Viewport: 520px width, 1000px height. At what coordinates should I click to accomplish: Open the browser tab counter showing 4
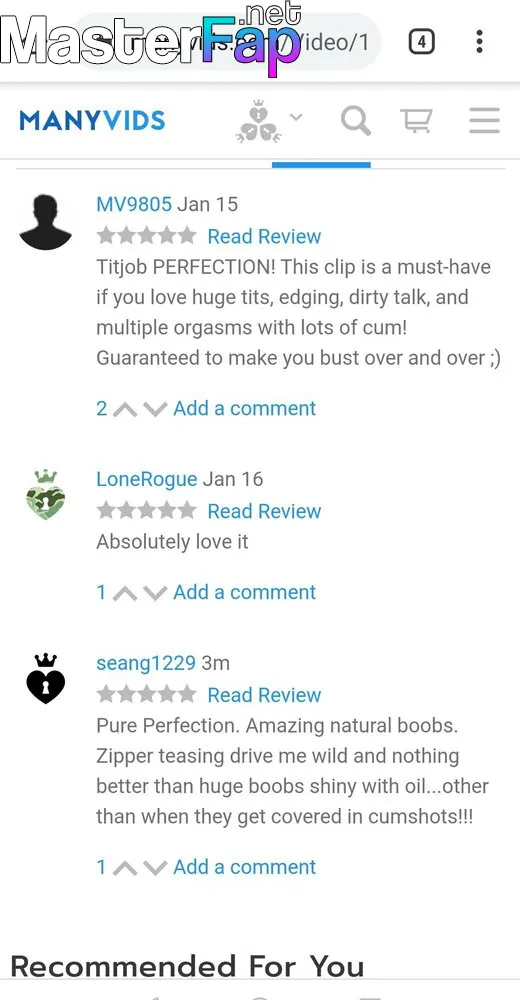(421, 43)
